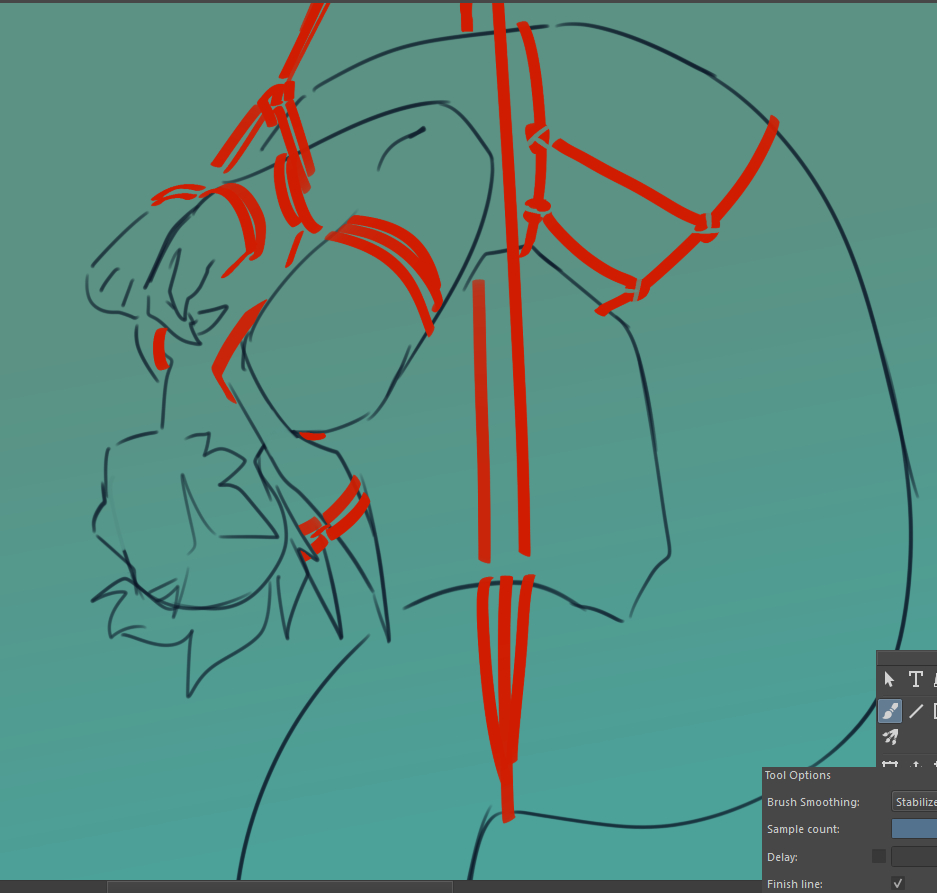Enable the Delay checkbox
The height and width of the screenshot is (893, 937).
click(x=878, y=856)
